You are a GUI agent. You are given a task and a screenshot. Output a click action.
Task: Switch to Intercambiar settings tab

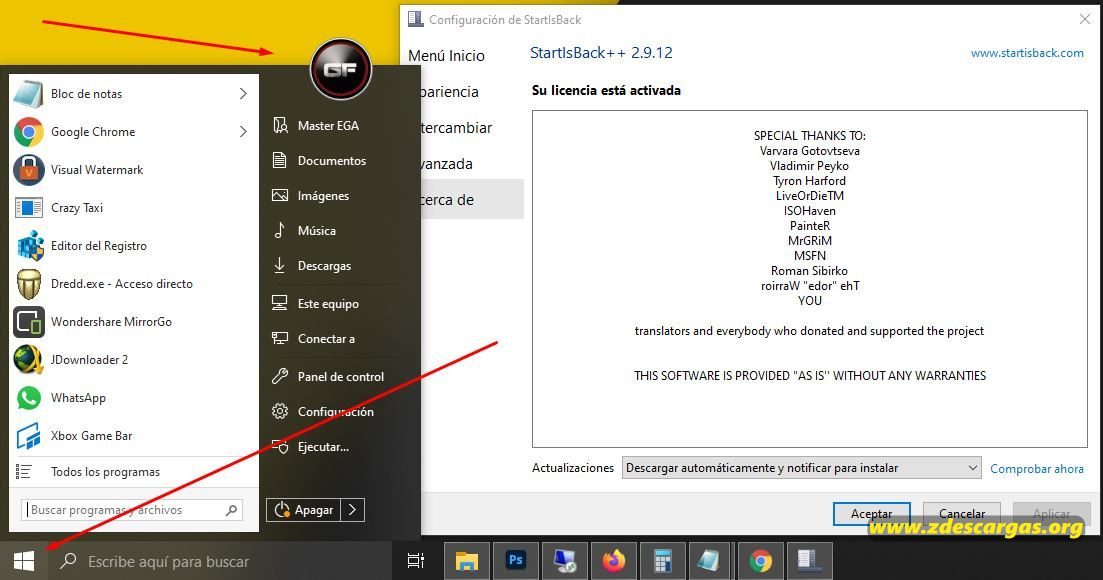point(457,127)
